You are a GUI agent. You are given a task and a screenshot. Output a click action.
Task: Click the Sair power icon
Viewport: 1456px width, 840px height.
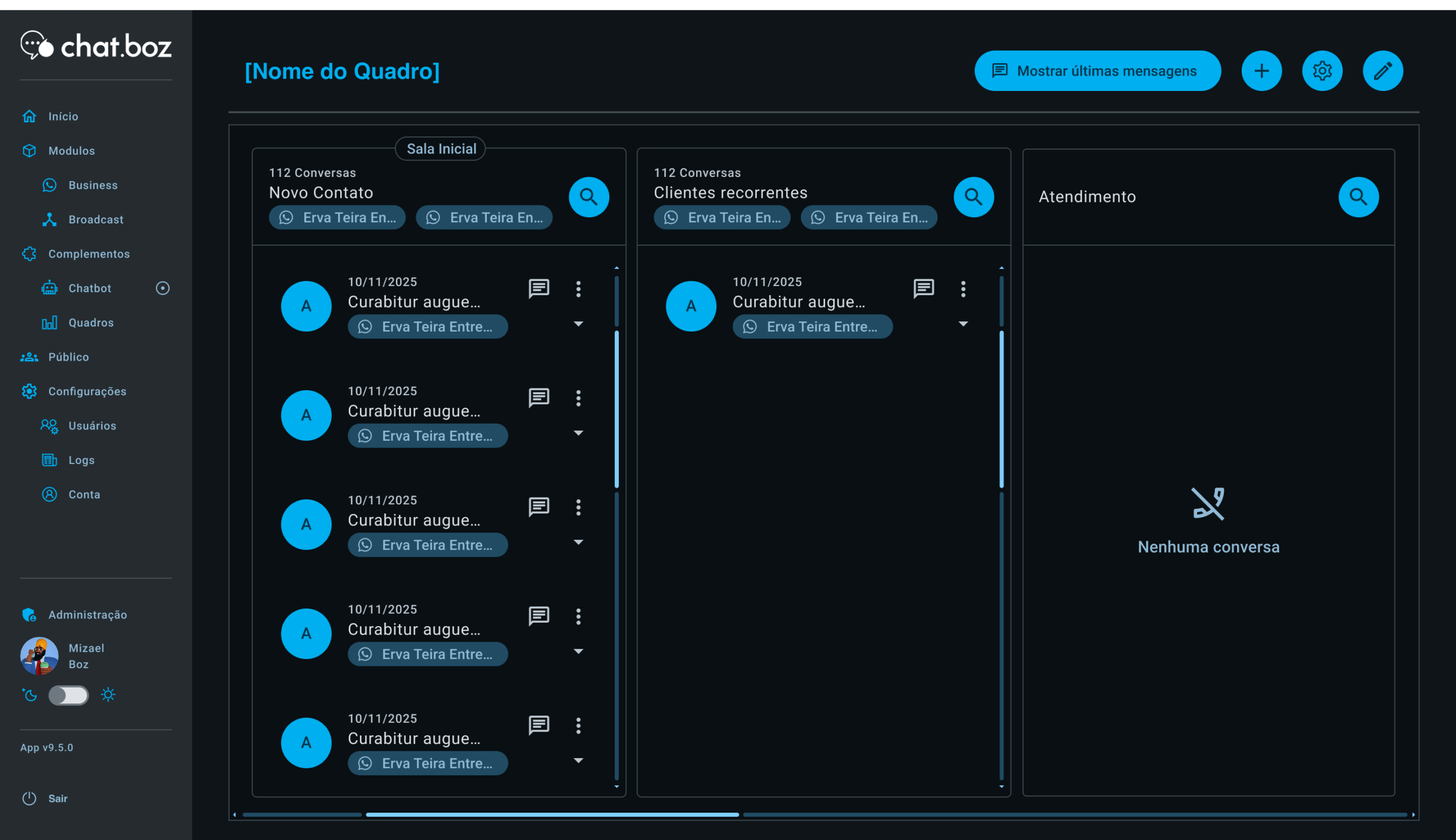click(x=30, y=798)
